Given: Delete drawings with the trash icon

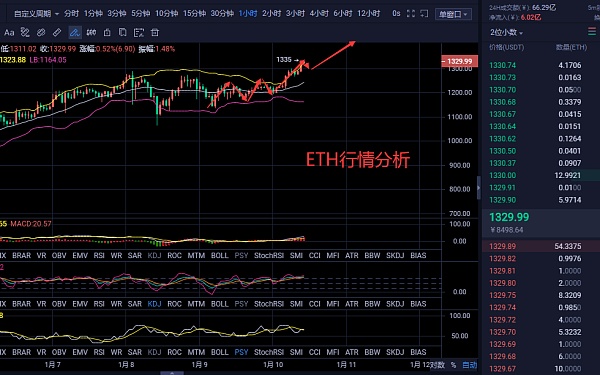Looking at the screenshot, I should click(x=155, y=33).
